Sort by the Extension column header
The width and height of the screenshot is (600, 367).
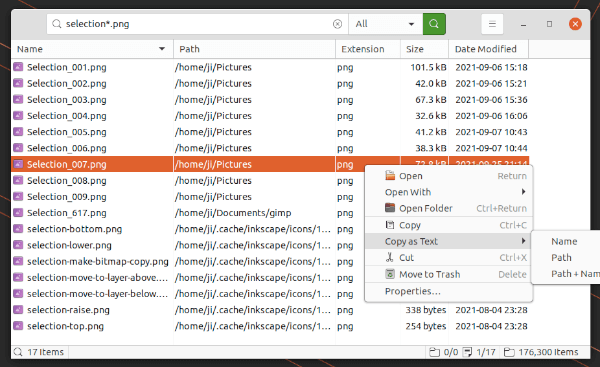pyautogui.click(x=368, y=49)
